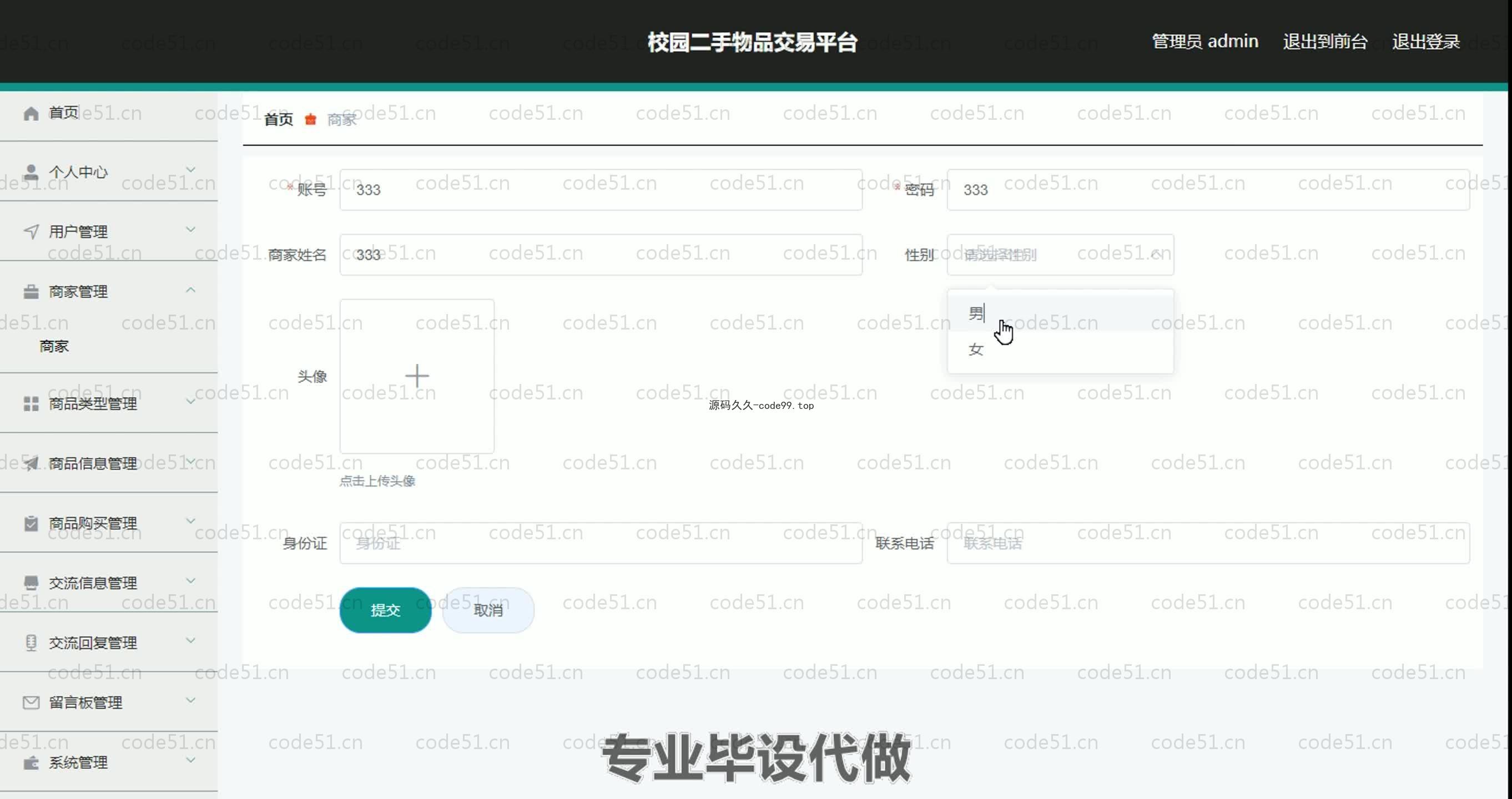Expand the 商品信息管理 chevron

coord(191,462)
